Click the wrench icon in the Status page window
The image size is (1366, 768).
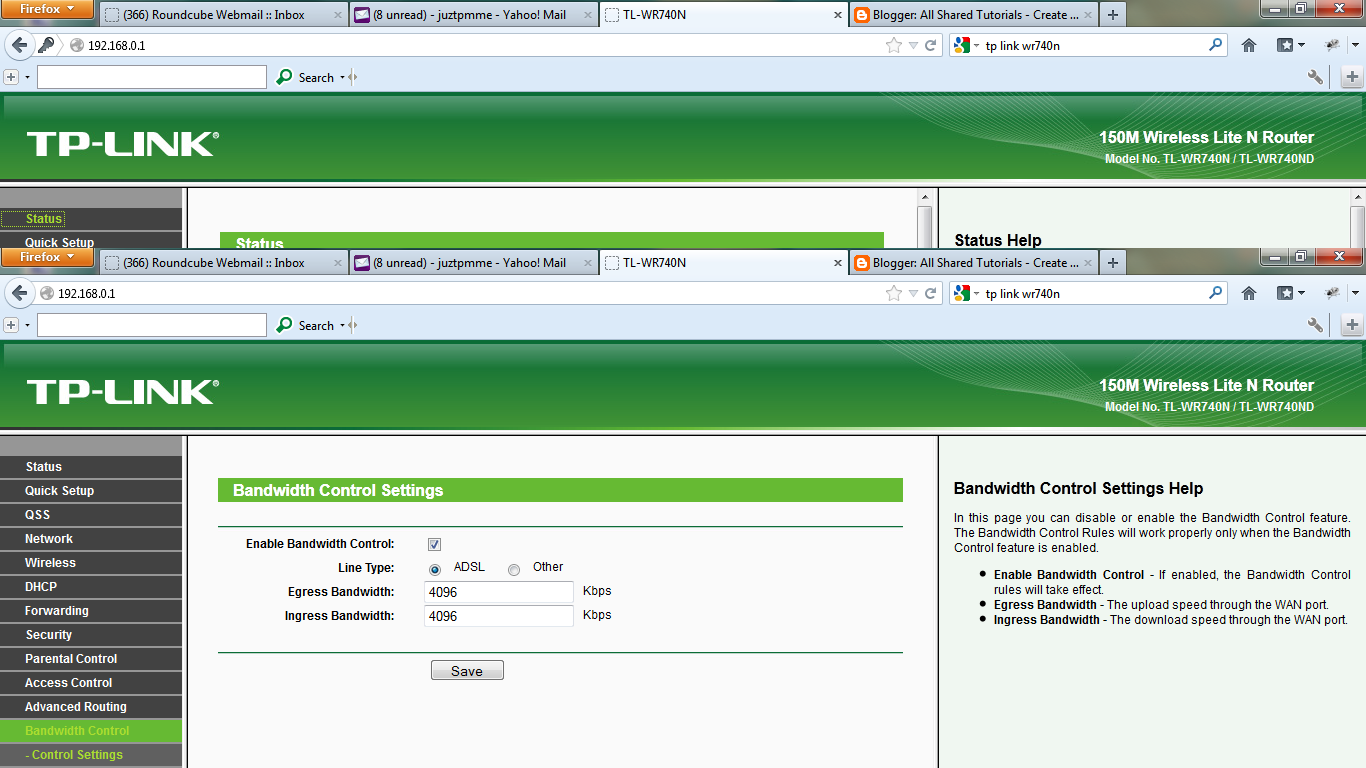[x=1315, y=77]
